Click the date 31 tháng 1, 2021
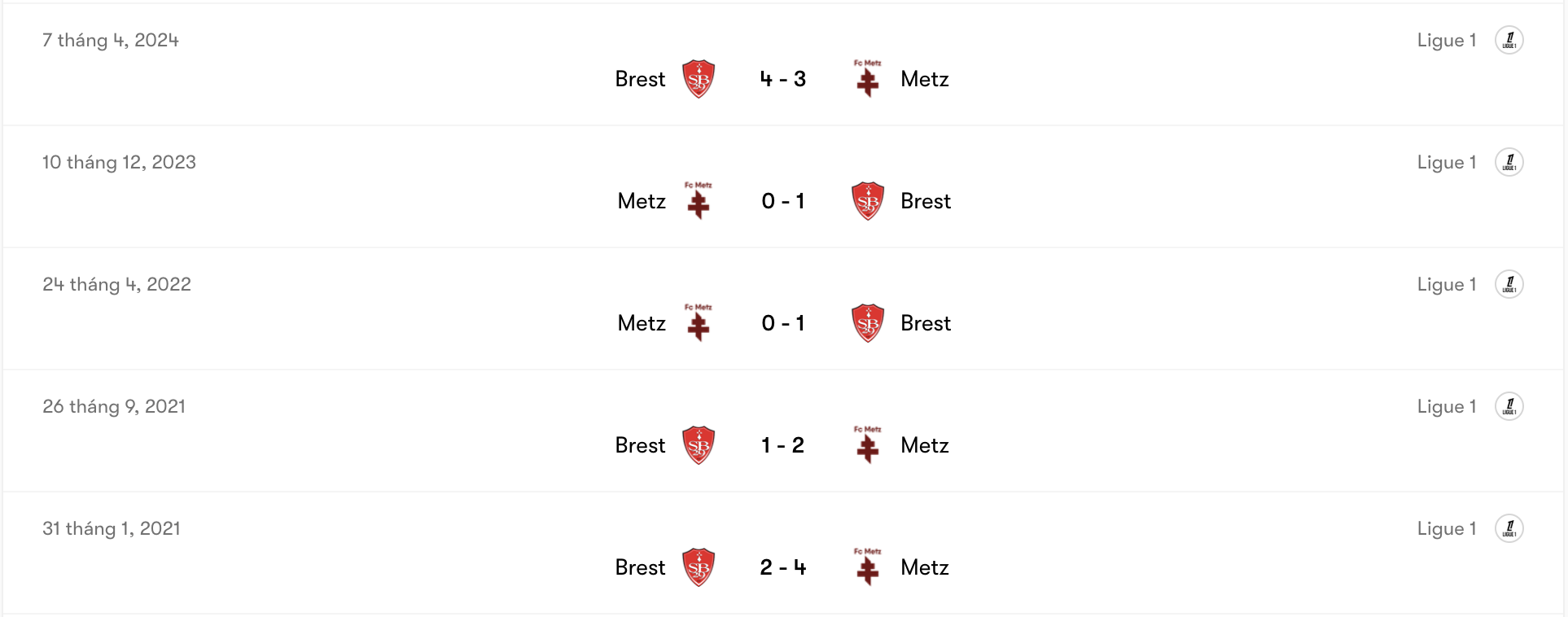 tap(111, 527)
